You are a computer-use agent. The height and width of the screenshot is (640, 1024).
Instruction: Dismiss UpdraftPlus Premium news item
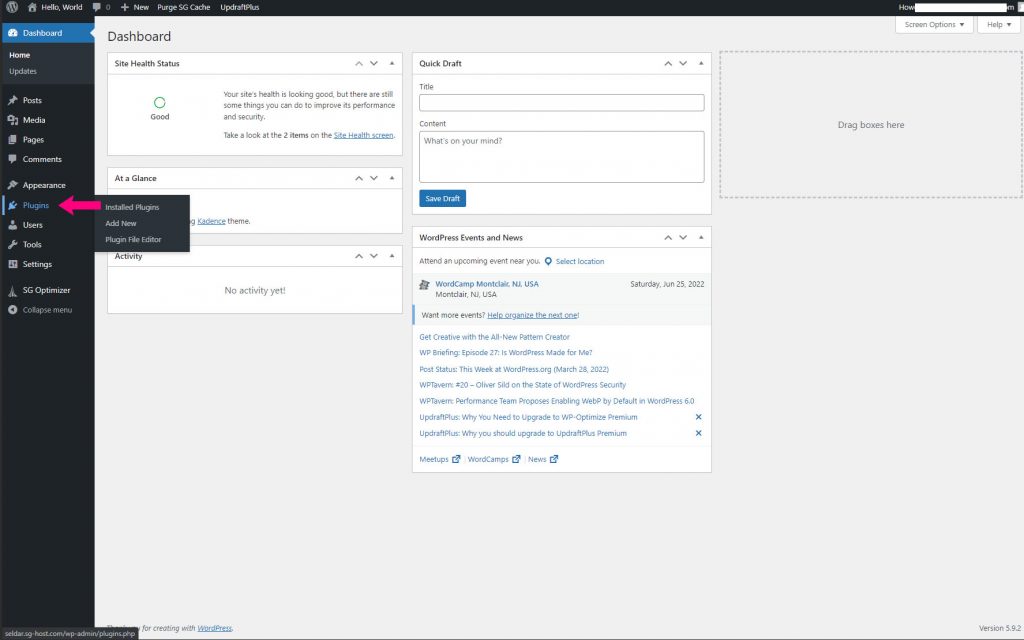698,433
